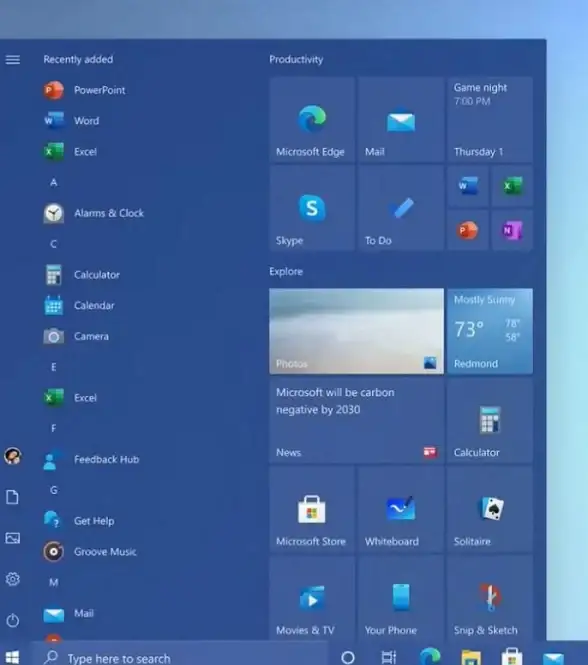Open Edge from taskbar
Viewport: 588px width, 665px height.
[430, 657]
